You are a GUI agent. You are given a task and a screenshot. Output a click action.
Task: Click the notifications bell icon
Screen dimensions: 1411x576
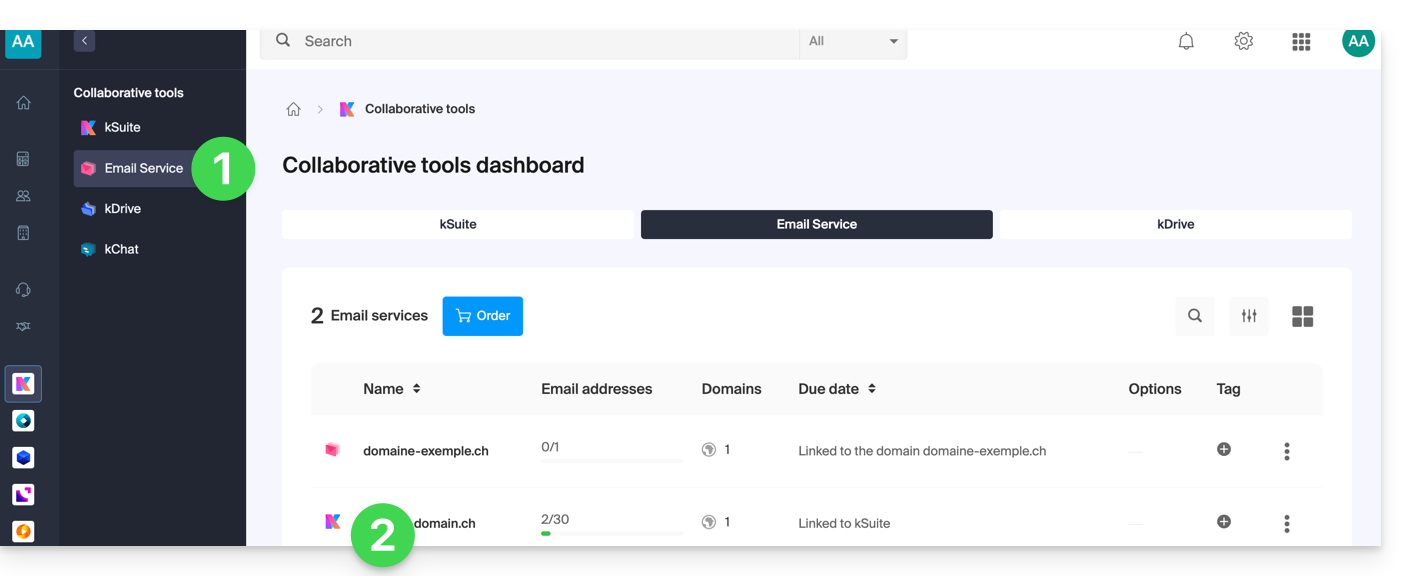tap(1186, 41)
